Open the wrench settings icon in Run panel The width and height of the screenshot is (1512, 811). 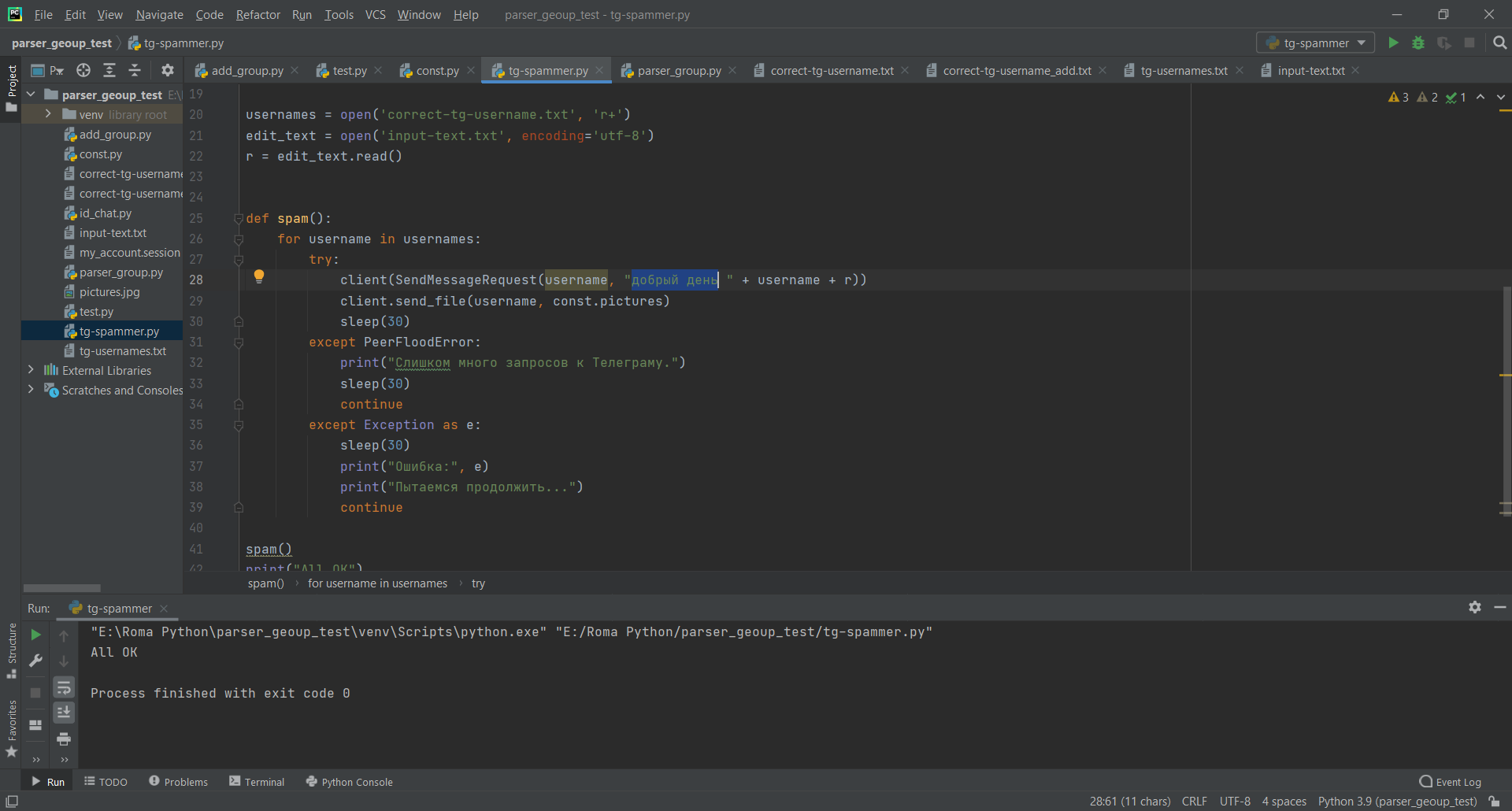35,661
